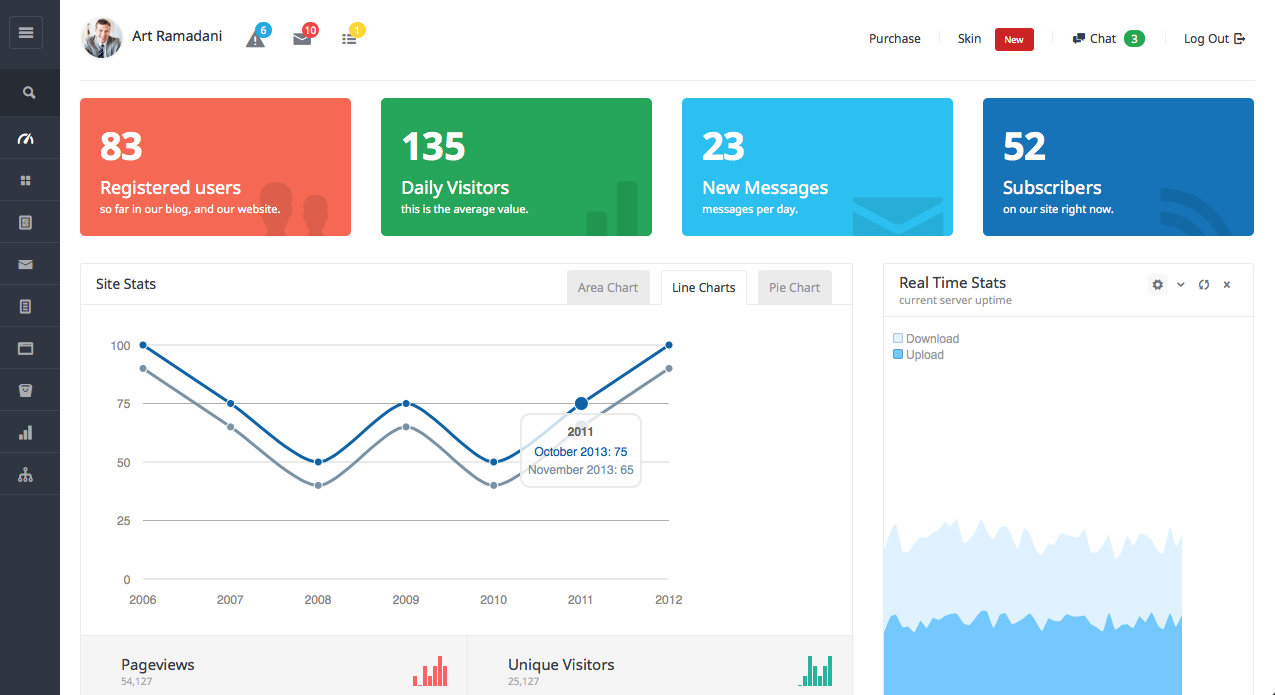This screenshot has height=695, width=1275.
Task: Click the Download legend label
Action: click(x=932, y=339)
